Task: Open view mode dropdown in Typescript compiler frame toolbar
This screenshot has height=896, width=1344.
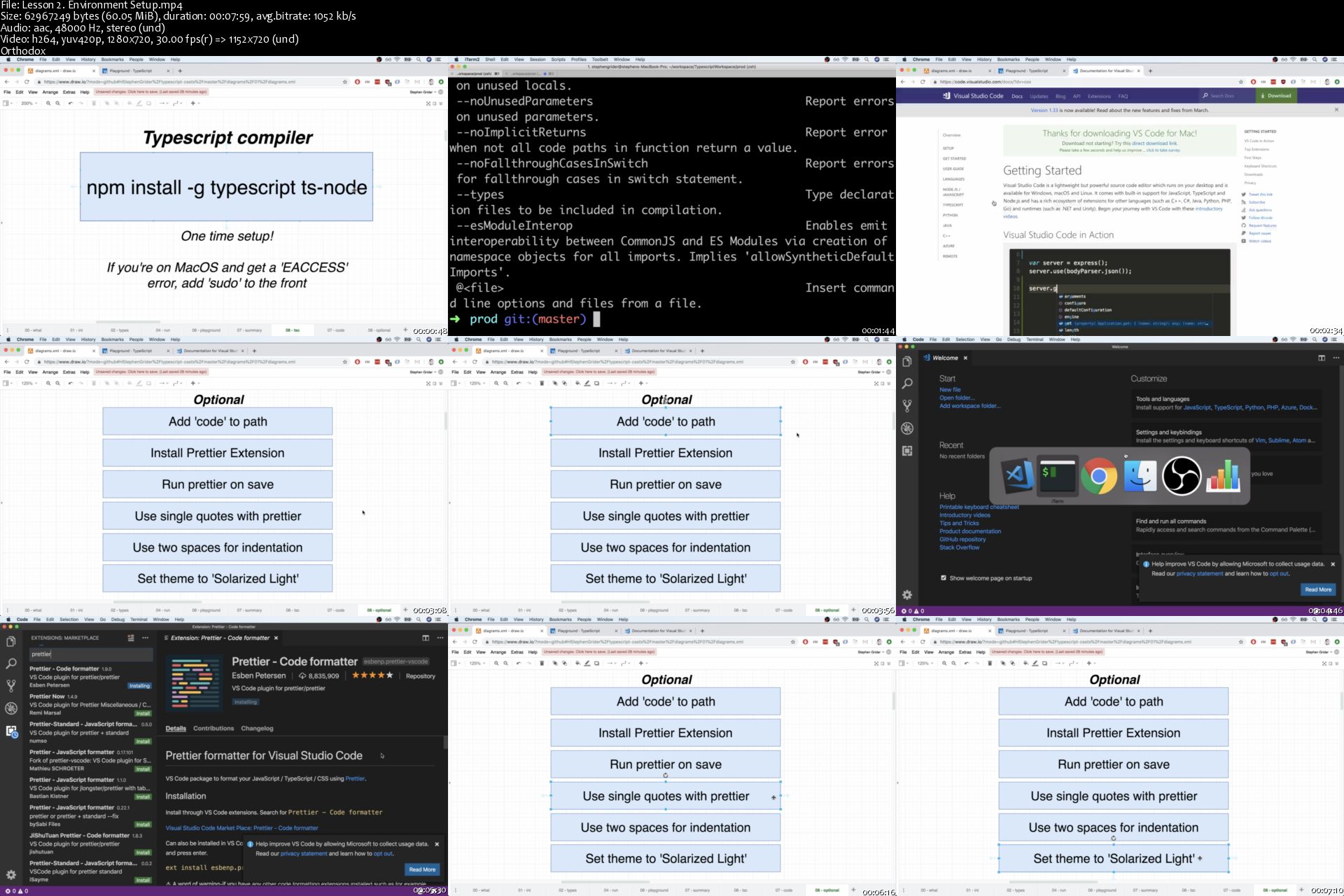Action: pyautogui.click(x=8, y=103)
